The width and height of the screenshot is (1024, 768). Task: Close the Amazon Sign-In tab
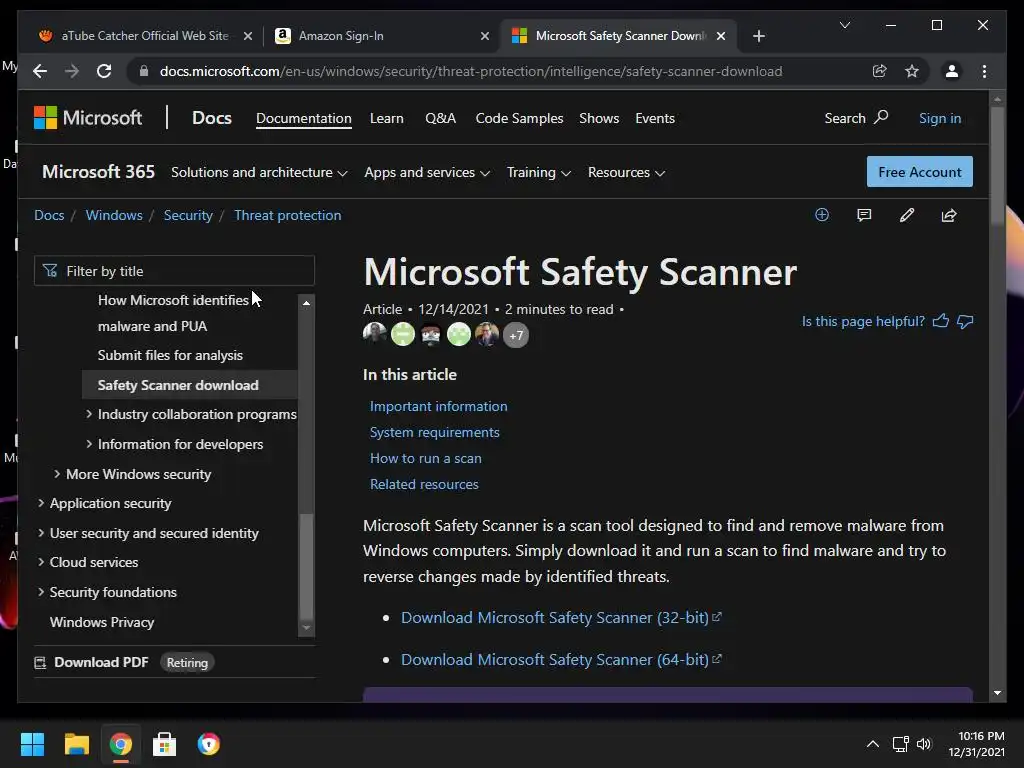click(x=485, y=36)
